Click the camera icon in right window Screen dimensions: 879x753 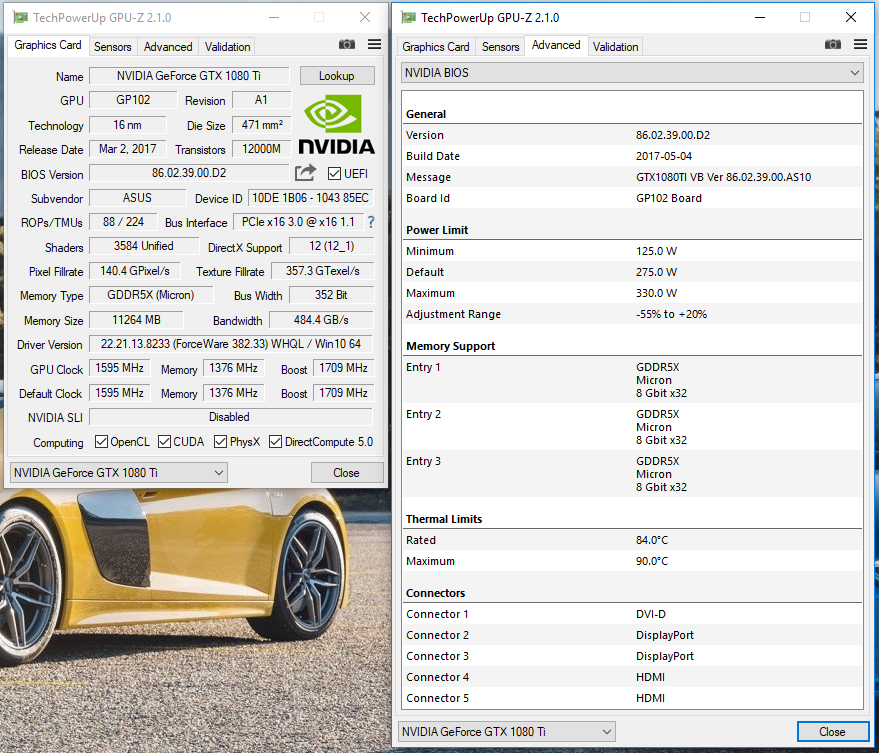point(832,45)
